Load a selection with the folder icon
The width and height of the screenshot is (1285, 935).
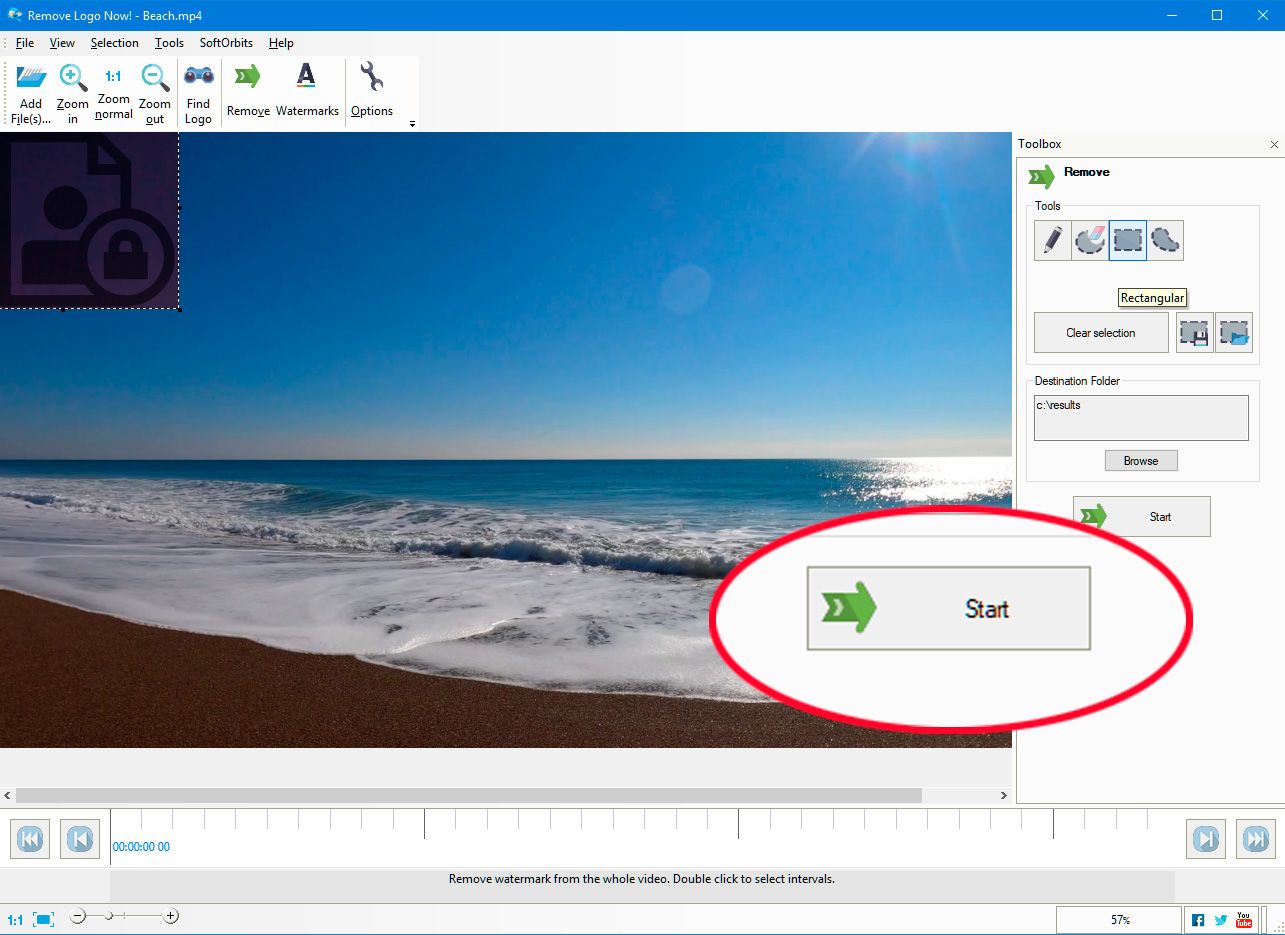point(1234,333)
